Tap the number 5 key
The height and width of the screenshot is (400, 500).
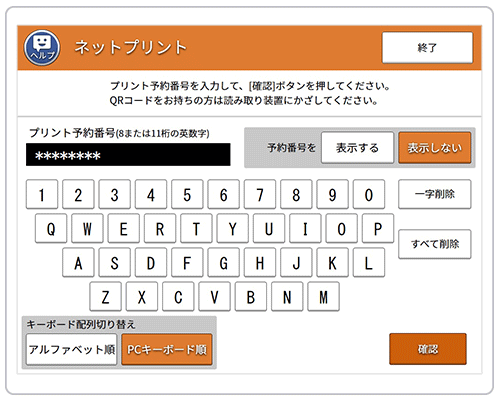pyautogui.click(x=187, y=195)
